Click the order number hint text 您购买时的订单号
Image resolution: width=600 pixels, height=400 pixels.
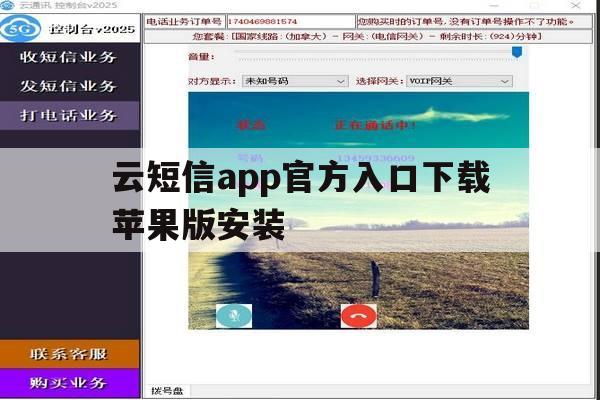pyautogui.click(x=466, y=21)
